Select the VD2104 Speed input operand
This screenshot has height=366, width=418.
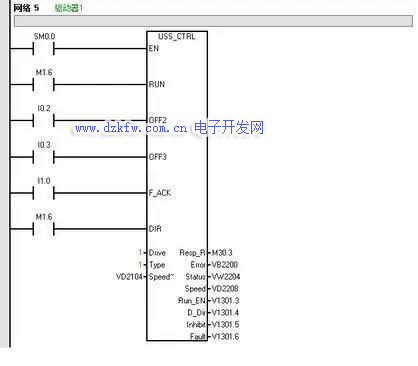click(129, 277)
